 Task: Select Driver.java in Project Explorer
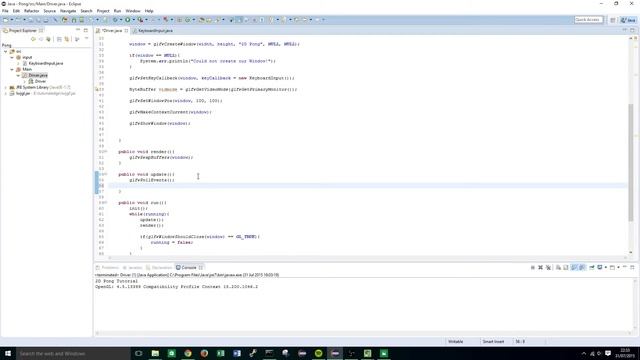[35, 76]
